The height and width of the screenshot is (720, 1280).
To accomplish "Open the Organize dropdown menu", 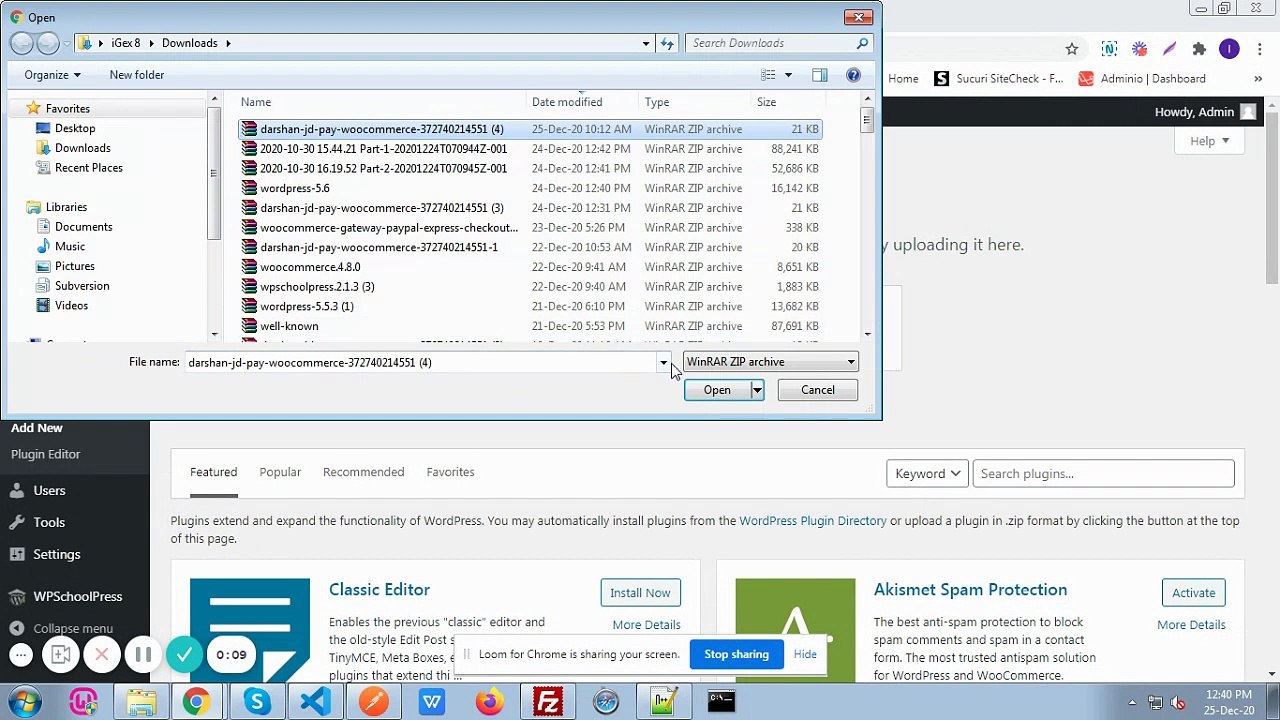I will [x=52, y=75].
